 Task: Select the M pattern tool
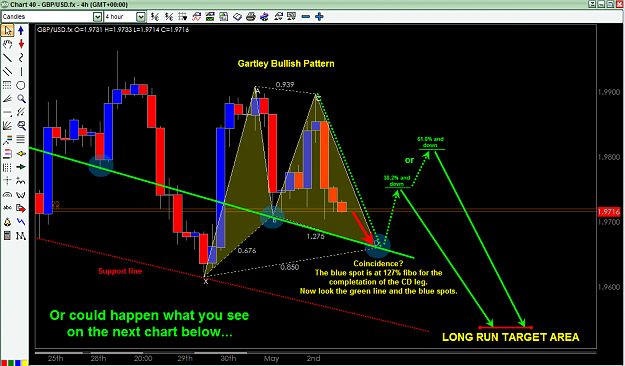[21, 236]
